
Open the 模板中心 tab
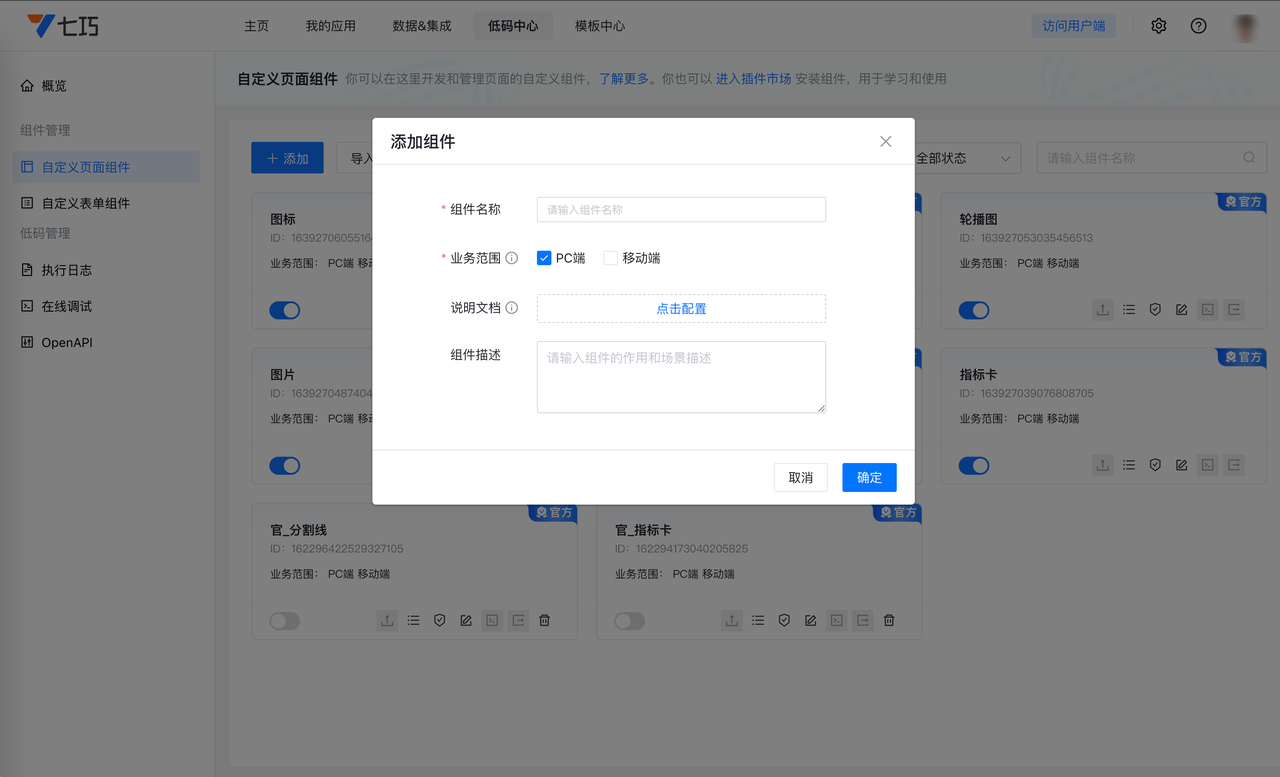coord(600,26)
